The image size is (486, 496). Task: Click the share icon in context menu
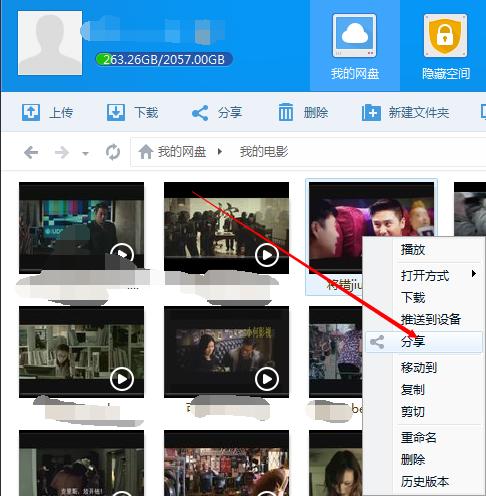point(377,342)
